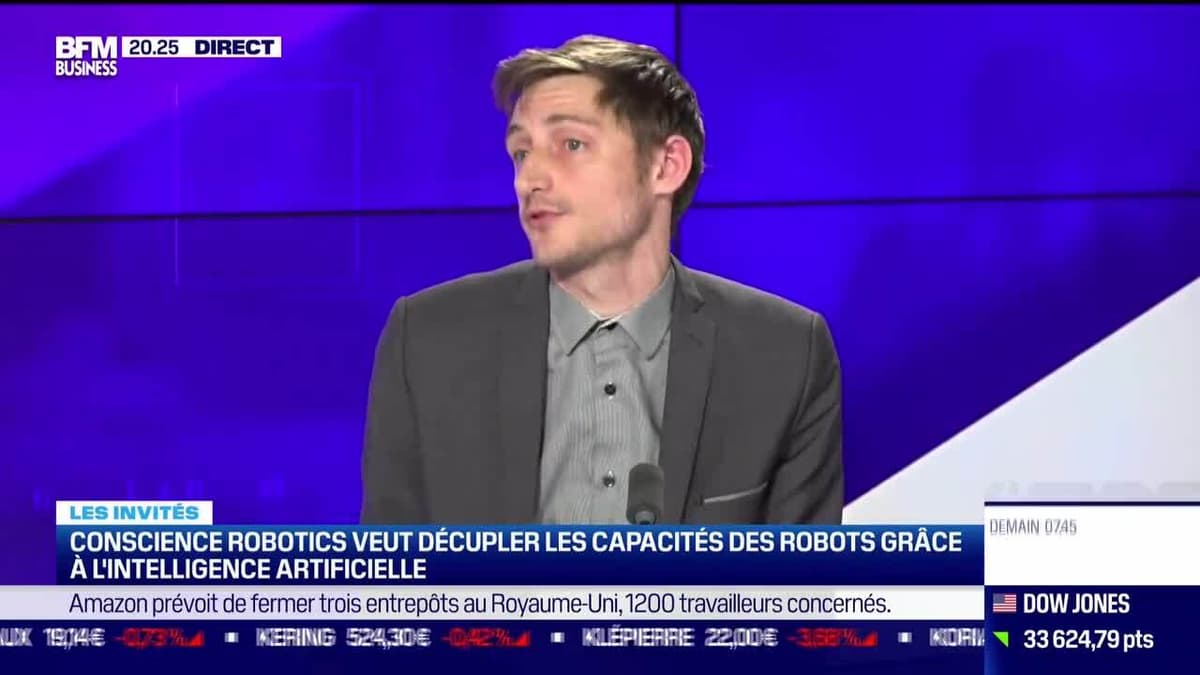The image size is (1200, 675).
Task: Select the LES INVITÉS segment label
Action: coord(134,512)
